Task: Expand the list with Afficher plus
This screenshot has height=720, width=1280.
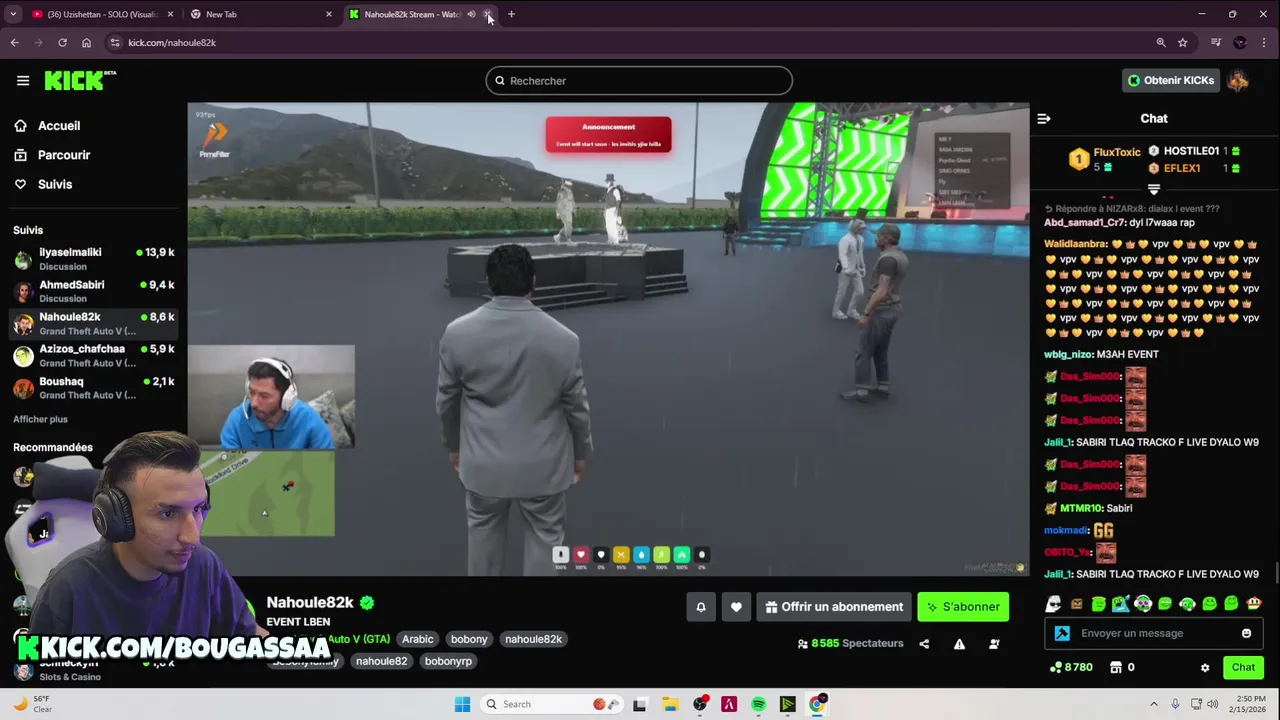Action: (x=40, y=419)
